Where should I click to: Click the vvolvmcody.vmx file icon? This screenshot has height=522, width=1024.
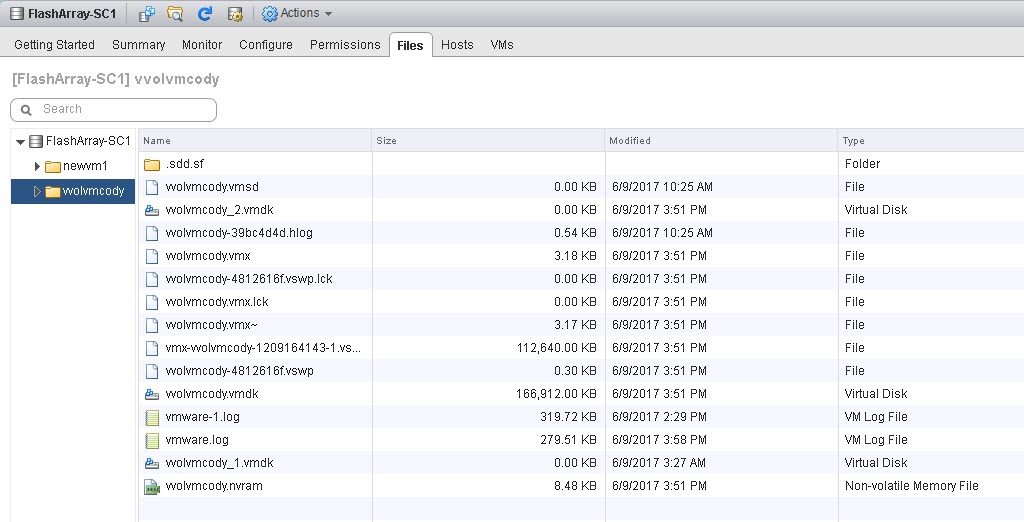[x=152, y=256]
